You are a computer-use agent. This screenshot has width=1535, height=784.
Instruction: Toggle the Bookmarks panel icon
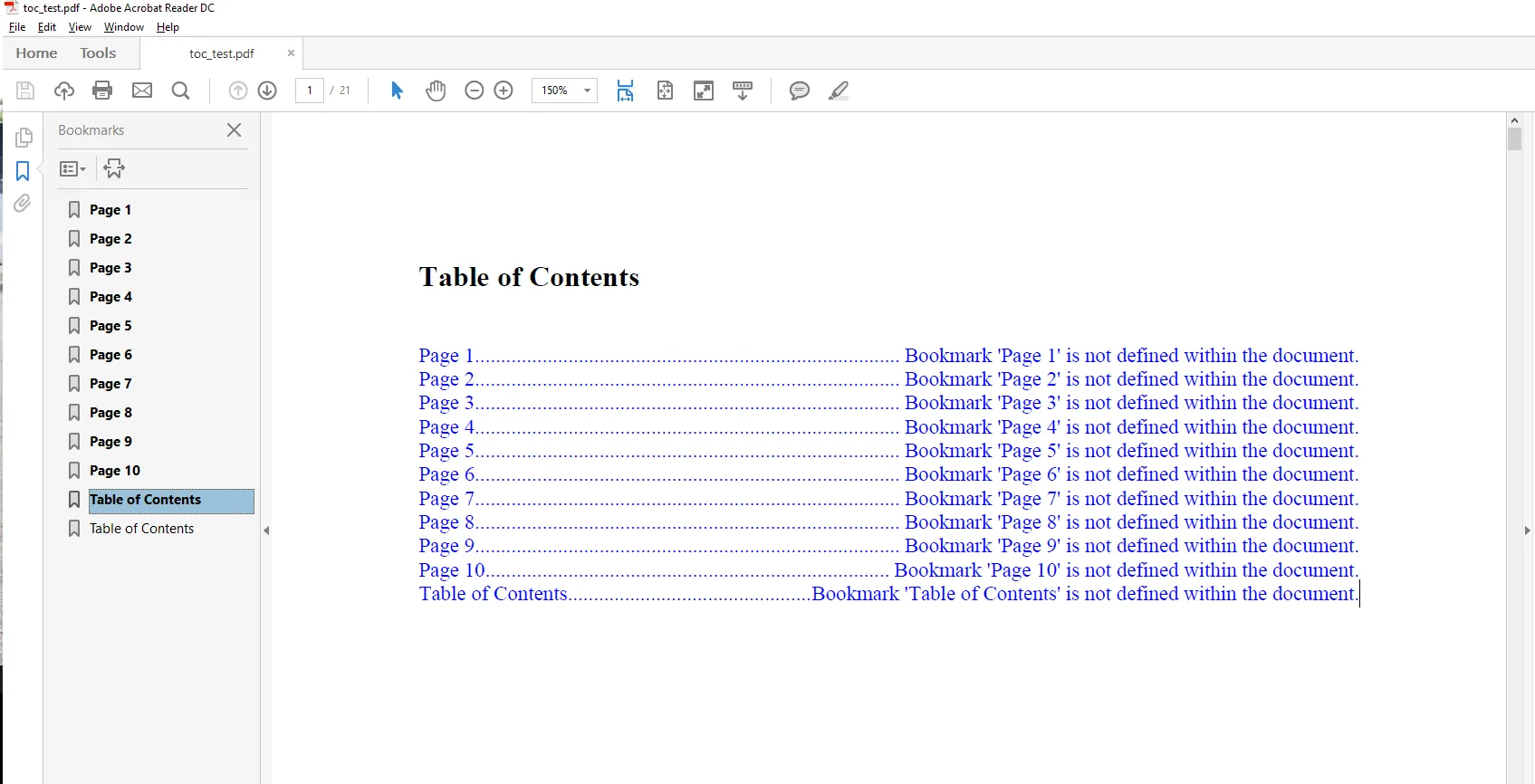pos(23,171)
